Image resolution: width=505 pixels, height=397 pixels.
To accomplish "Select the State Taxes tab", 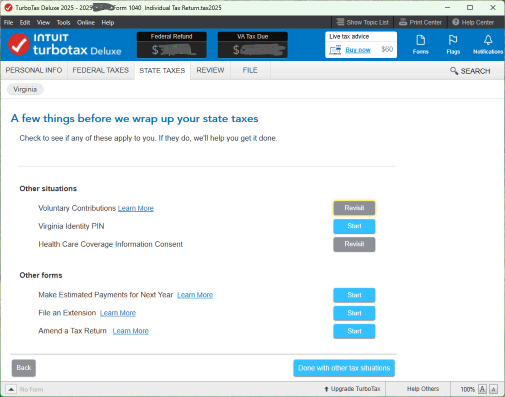I will (x=162, y=70).
